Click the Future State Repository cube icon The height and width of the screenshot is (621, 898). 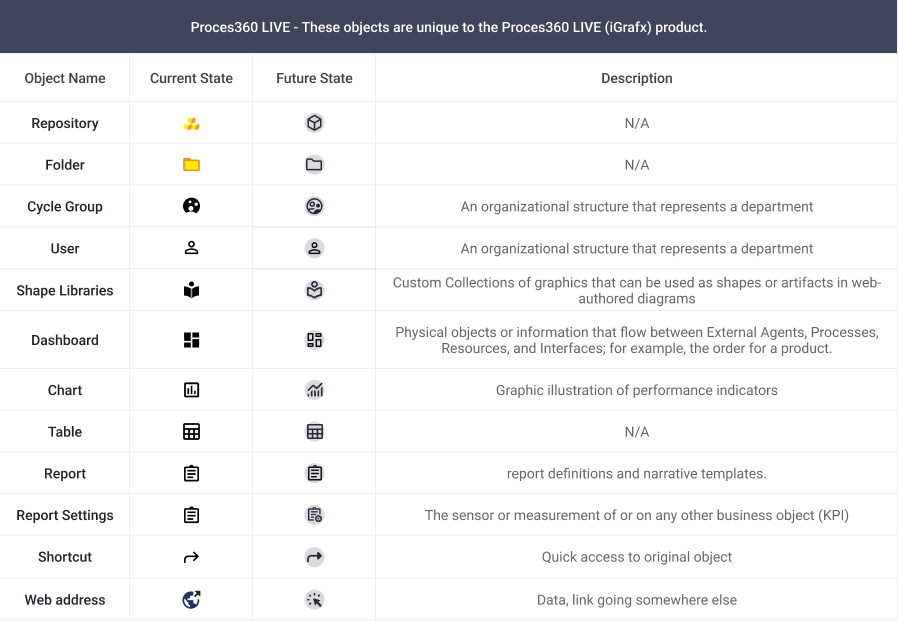point(314,123)
